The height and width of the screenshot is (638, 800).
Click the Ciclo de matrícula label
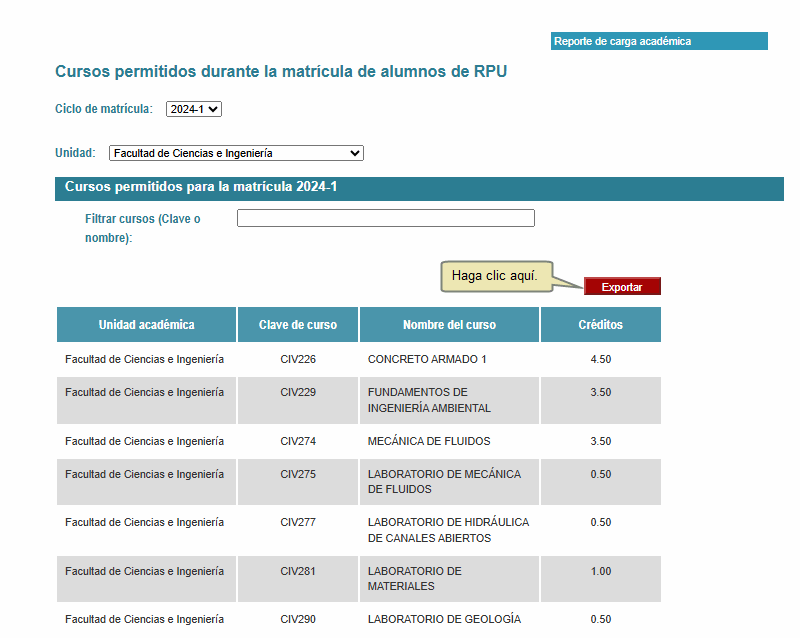point(104,109)
